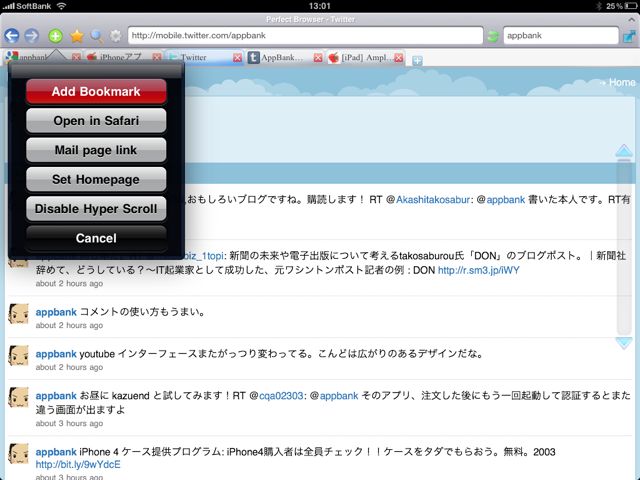Open the biz_1topi mention link
Viewport: 640px width, 480px height.
204,256
